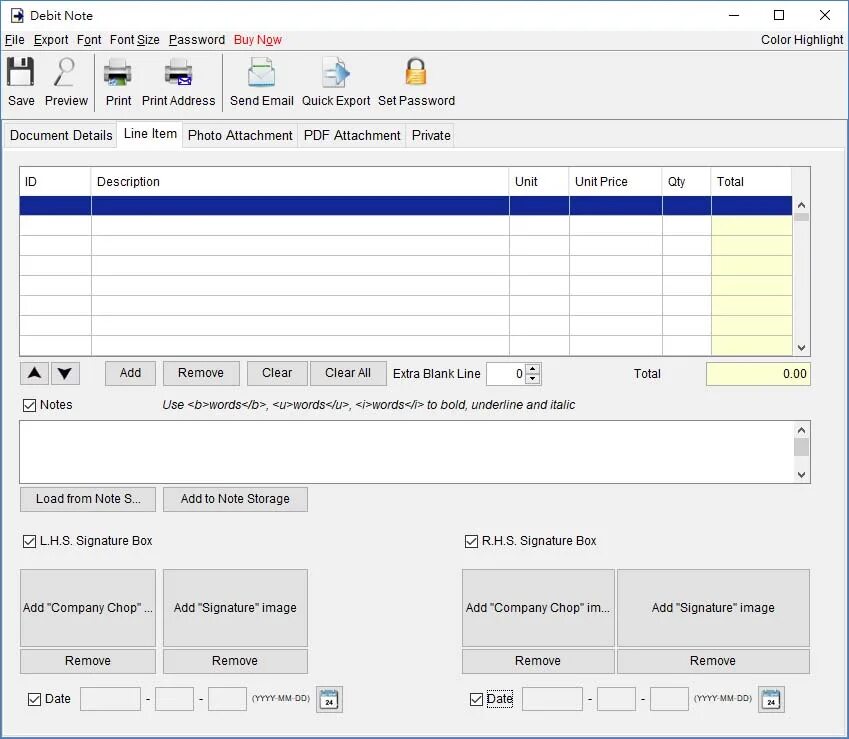
Task: Add R.H.S. Signature image
Action: (713, 608)
